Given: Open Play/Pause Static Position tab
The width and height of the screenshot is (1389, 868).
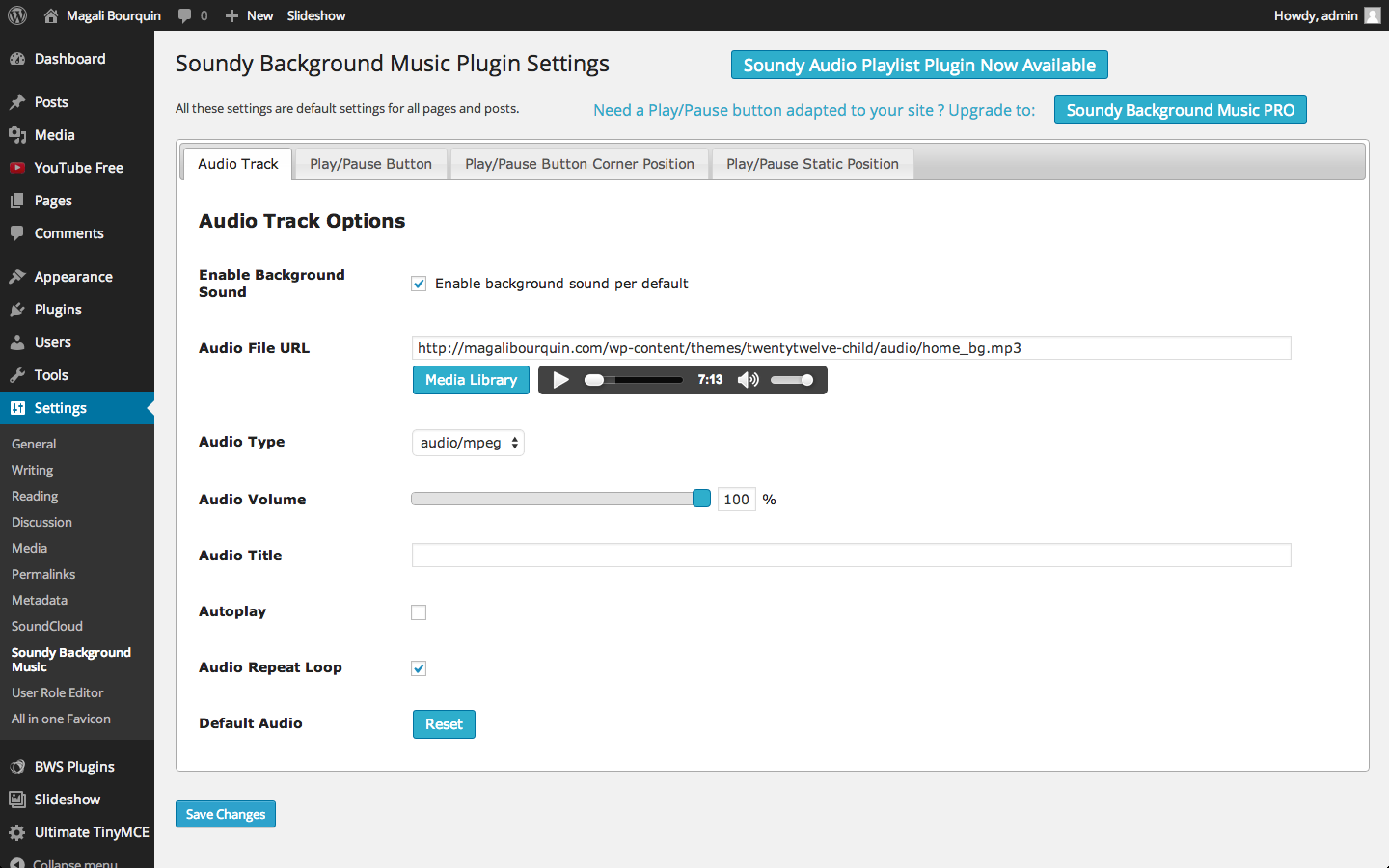Looking at the screenshot, I should tap(813, 164).
